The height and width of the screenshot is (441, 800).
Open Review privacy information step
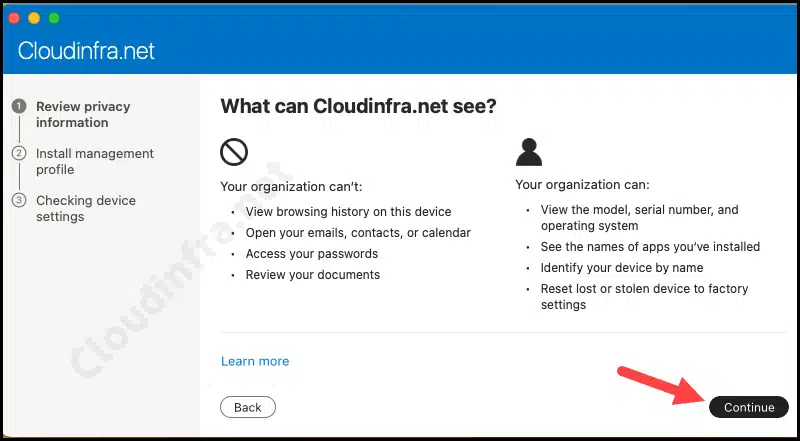[x=83, y=114]
